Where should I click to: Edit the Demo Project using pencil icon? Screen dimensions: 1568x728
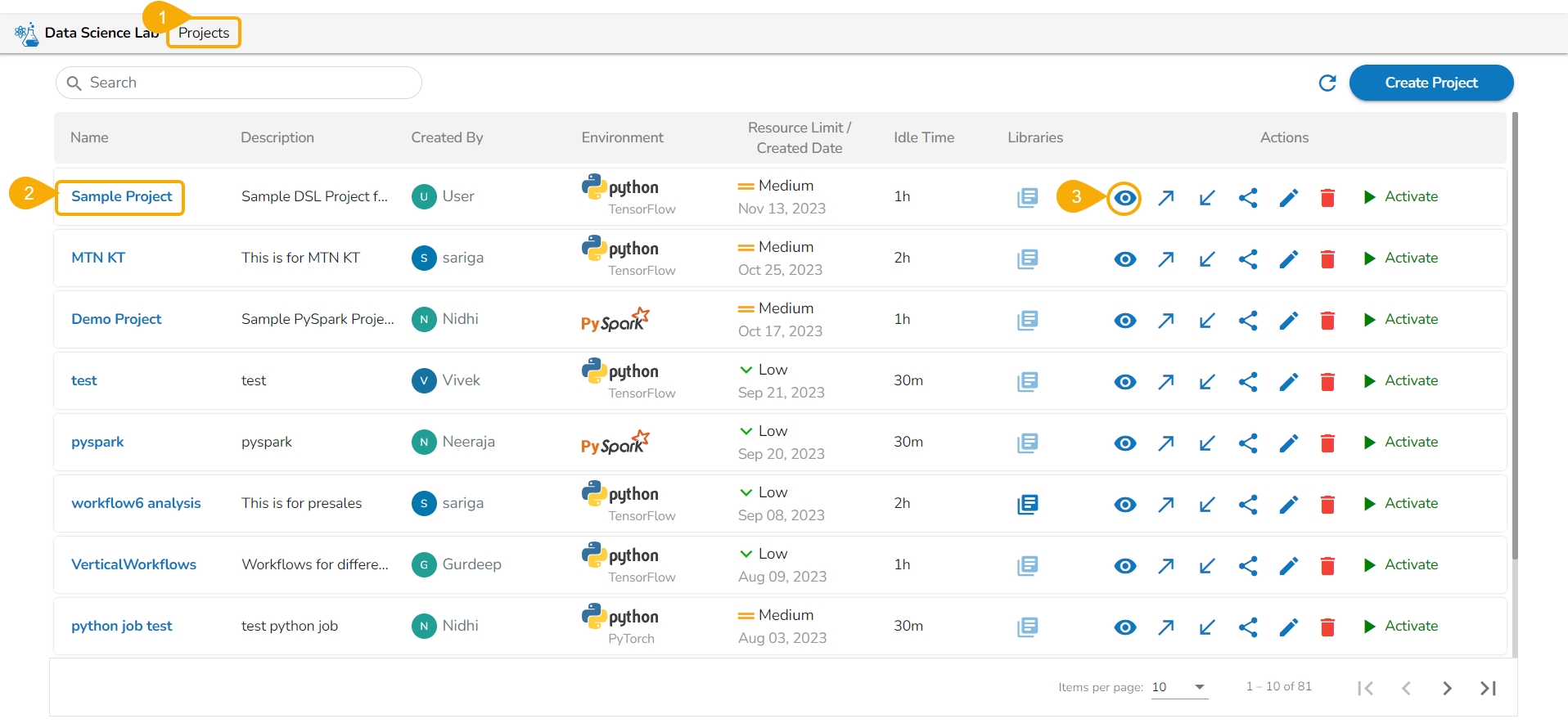(1288, 321)
